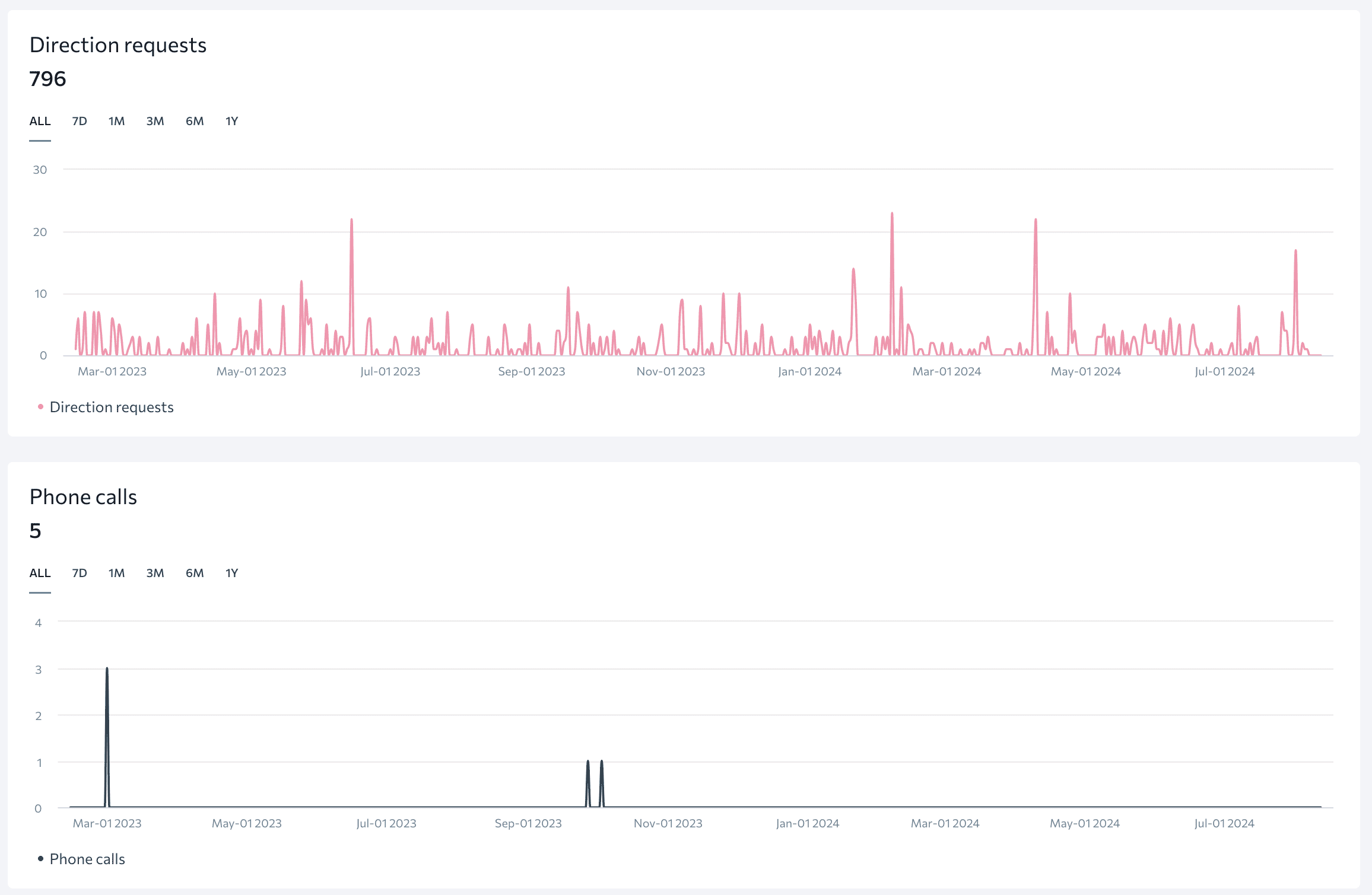The width and height of the screenshot is (1372, 895).
Task: Click the 30 y-axis label in Direction requests
Action: [x=40, y=170]
